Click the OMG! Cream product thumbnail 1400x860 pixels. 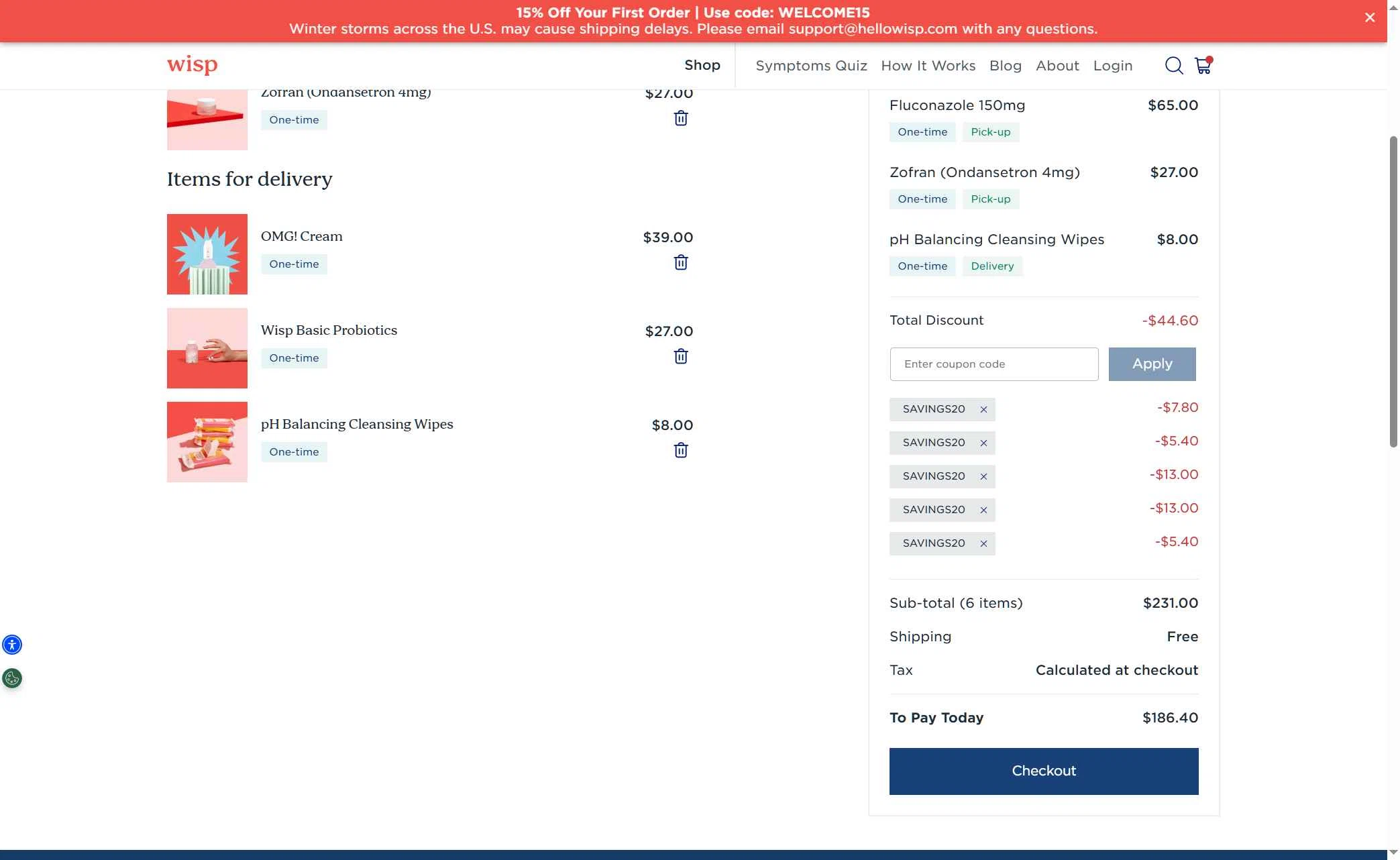(x=207, y=254)
